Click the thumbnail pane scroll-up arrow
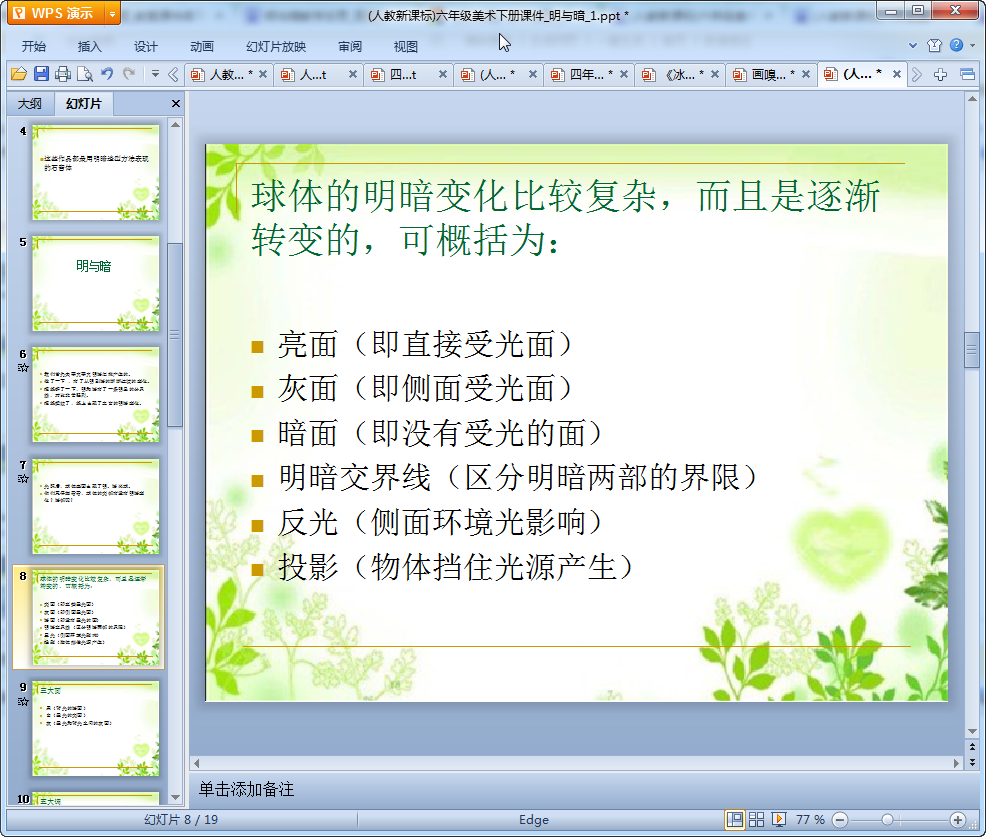 pyautogui.click(x=175, y=125)
